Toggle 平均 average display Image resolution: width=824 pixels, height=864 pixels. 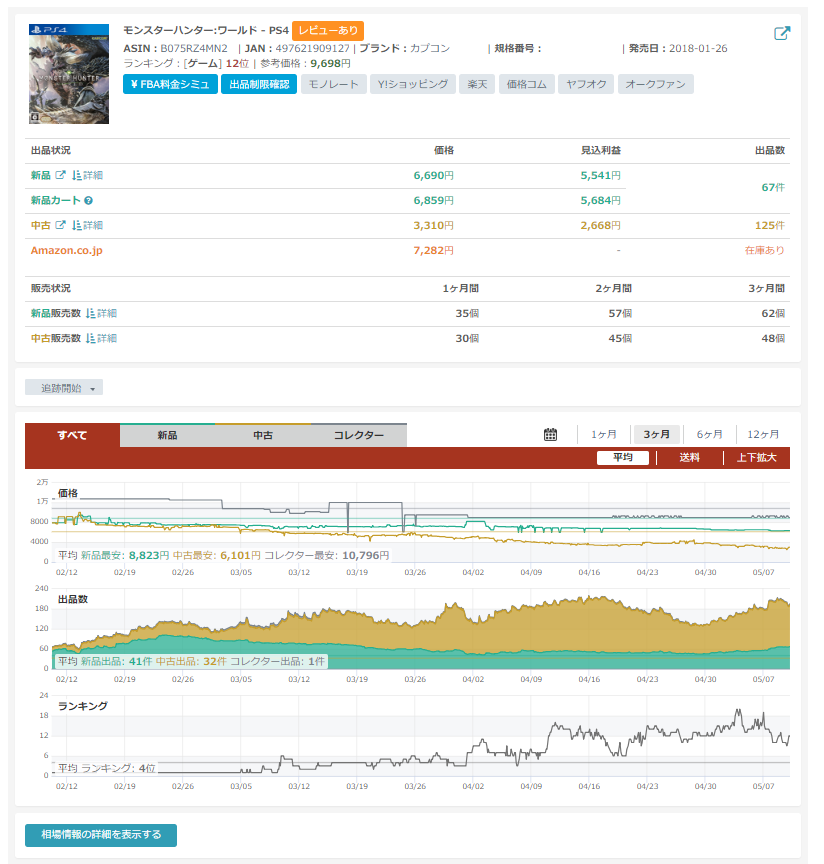(x=623, y=457)
